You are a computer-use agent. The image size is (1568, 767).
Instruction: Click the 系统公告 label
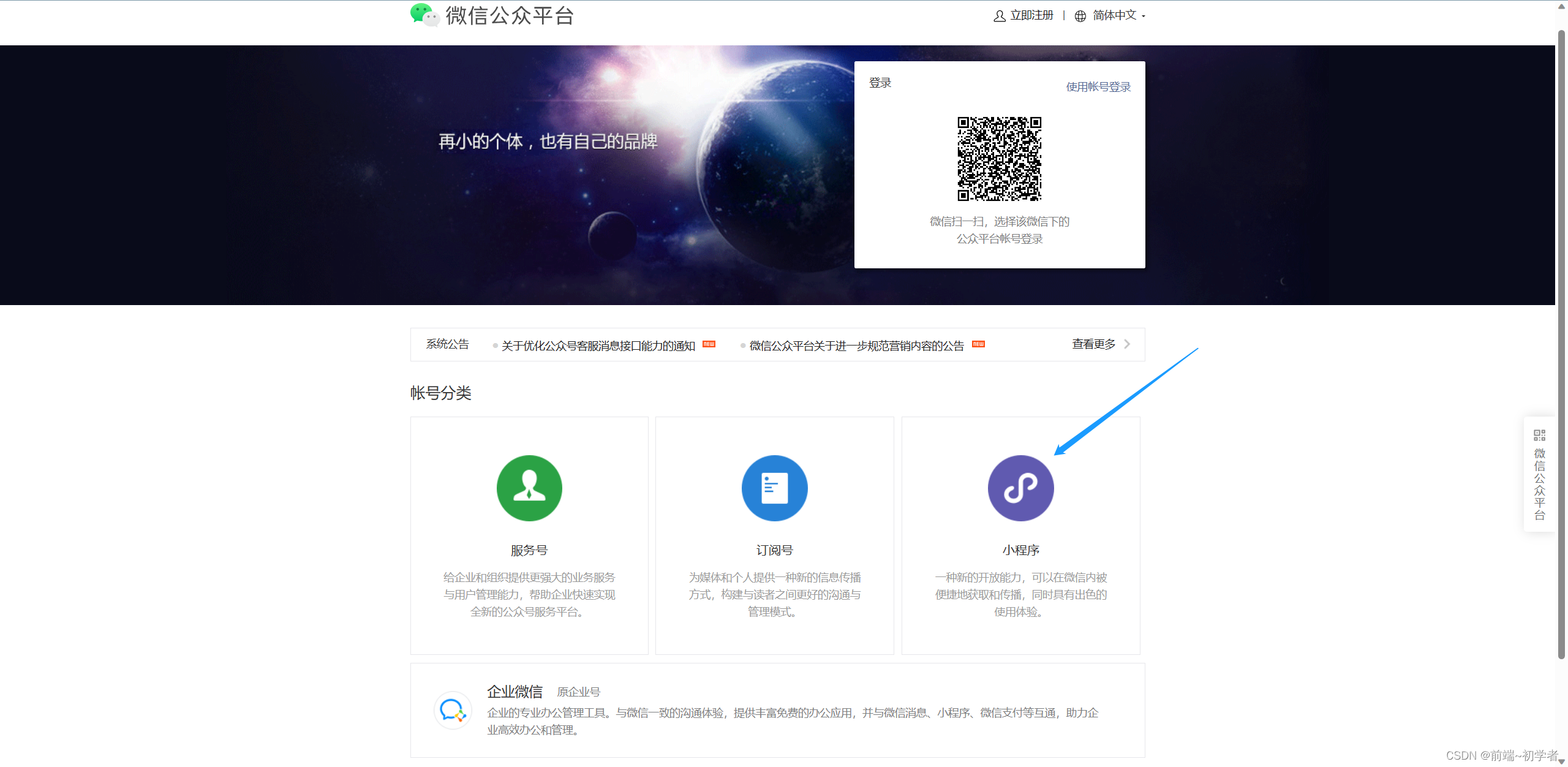pos(448,344)
